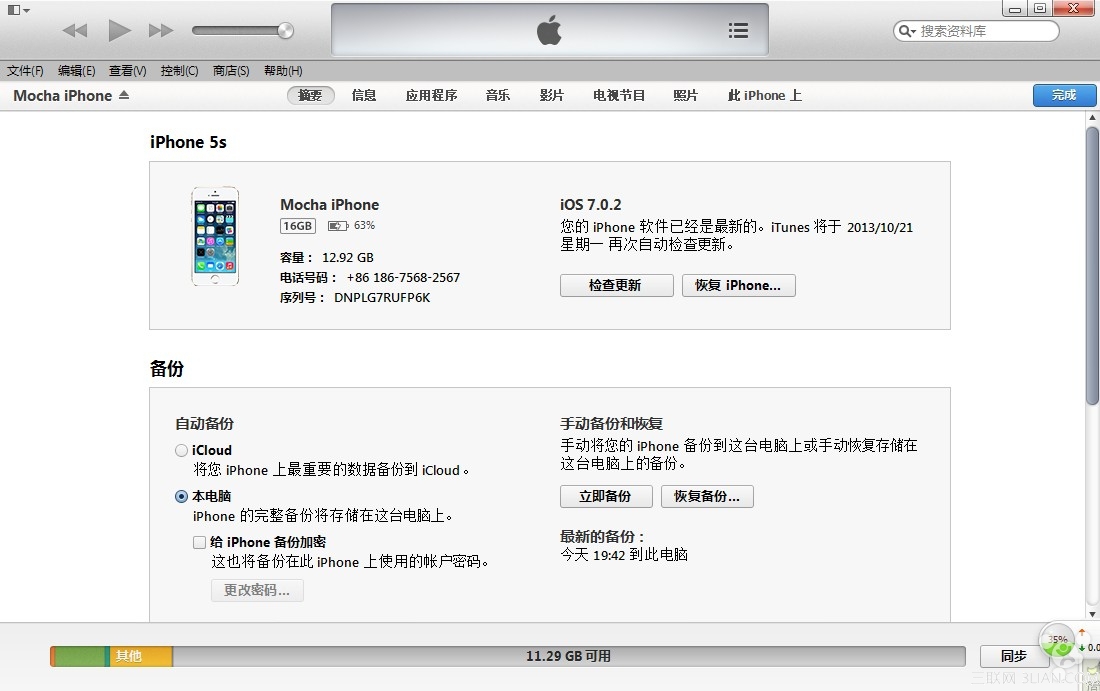
Task: Click the 容量 value 12.92 GB
Action: (x=348, y=257)
